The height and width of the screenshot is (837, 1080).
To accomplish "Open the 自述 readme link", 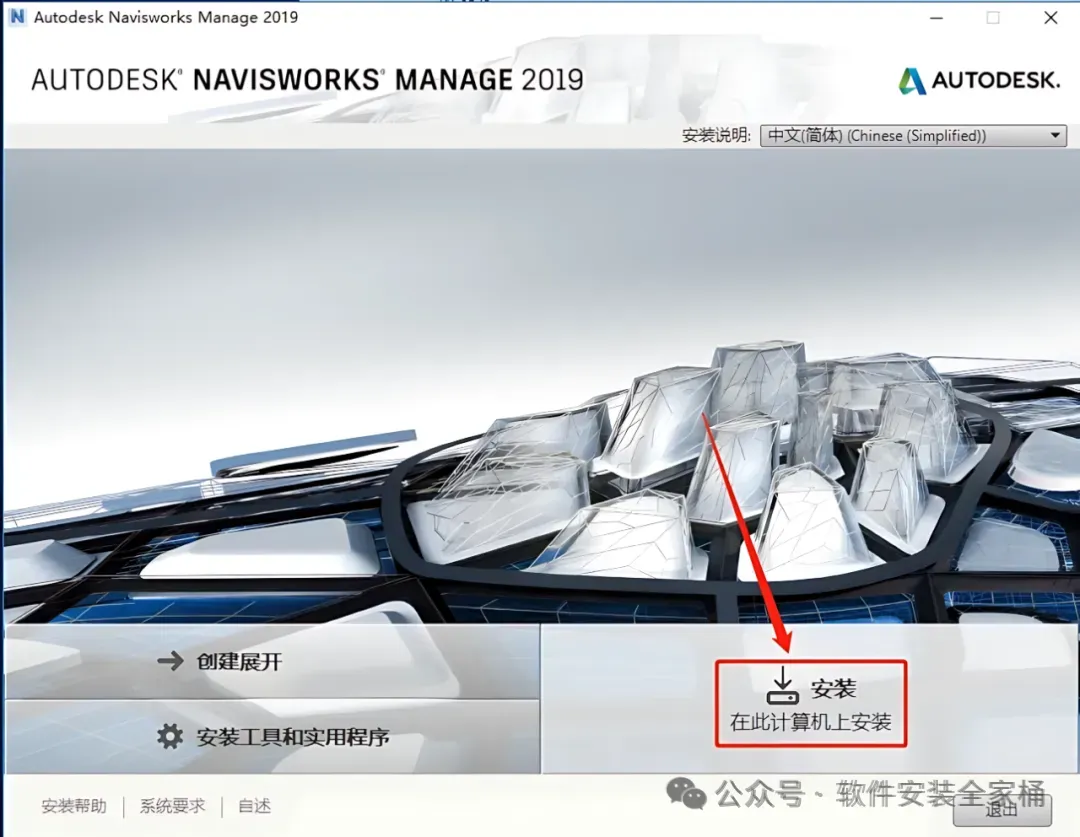I will (254, 806).
